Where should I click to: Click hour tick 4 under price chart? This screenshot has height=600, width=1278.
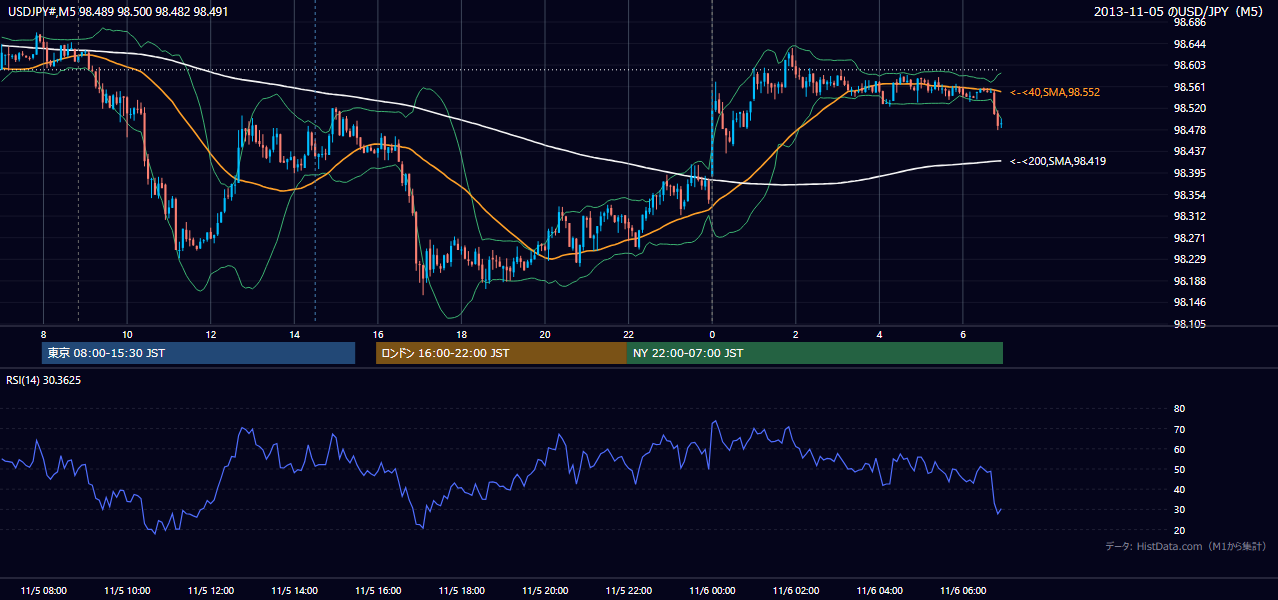pos(879,334)
